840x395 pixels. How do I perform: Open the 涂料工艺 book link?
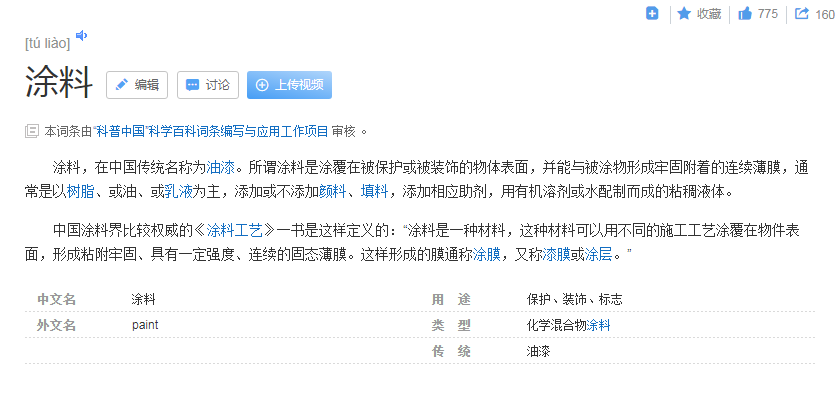click(x=235, y=231)
